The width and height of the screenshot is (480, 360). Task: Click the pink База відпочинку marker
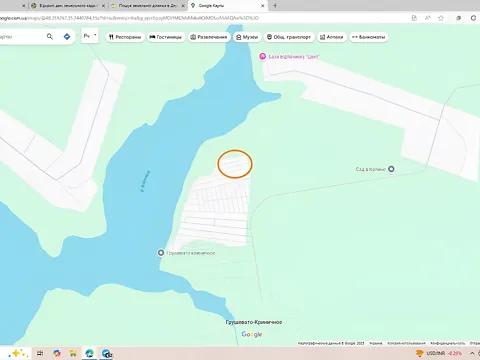coord(263,57)
